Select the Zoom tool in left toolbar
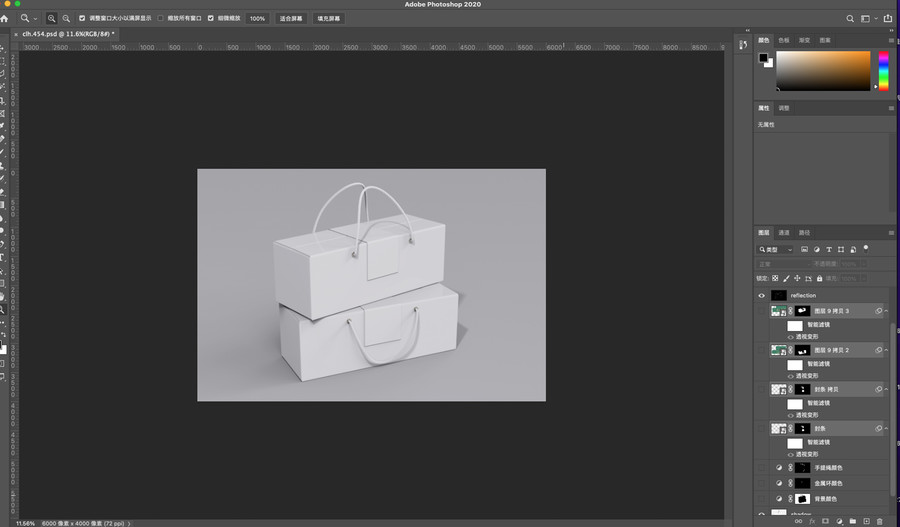This screenshot has width=900, height=527. click(3, 309)
